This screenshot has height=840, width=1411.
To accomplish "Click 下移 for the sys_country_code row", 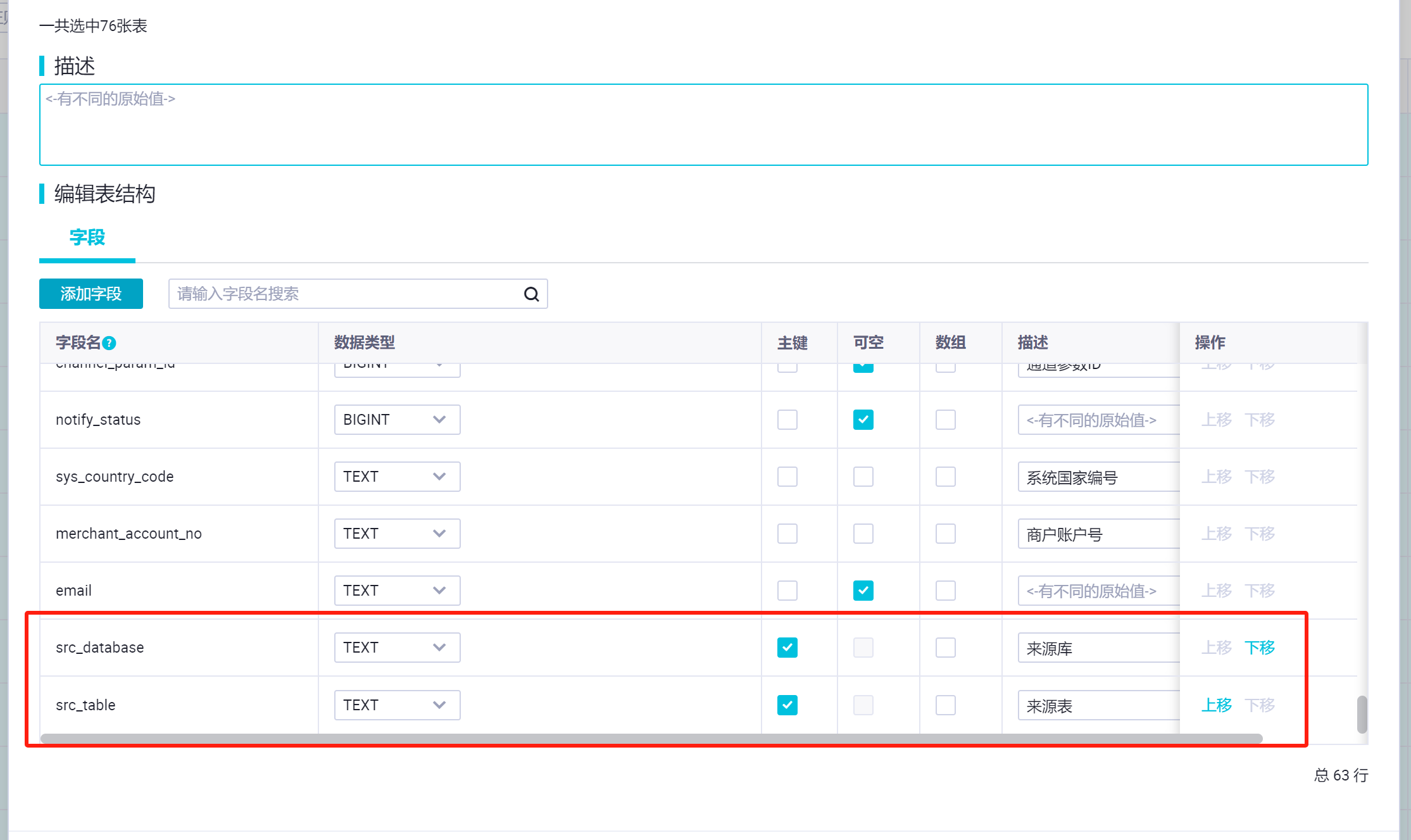I will [x=1260, y=477].
